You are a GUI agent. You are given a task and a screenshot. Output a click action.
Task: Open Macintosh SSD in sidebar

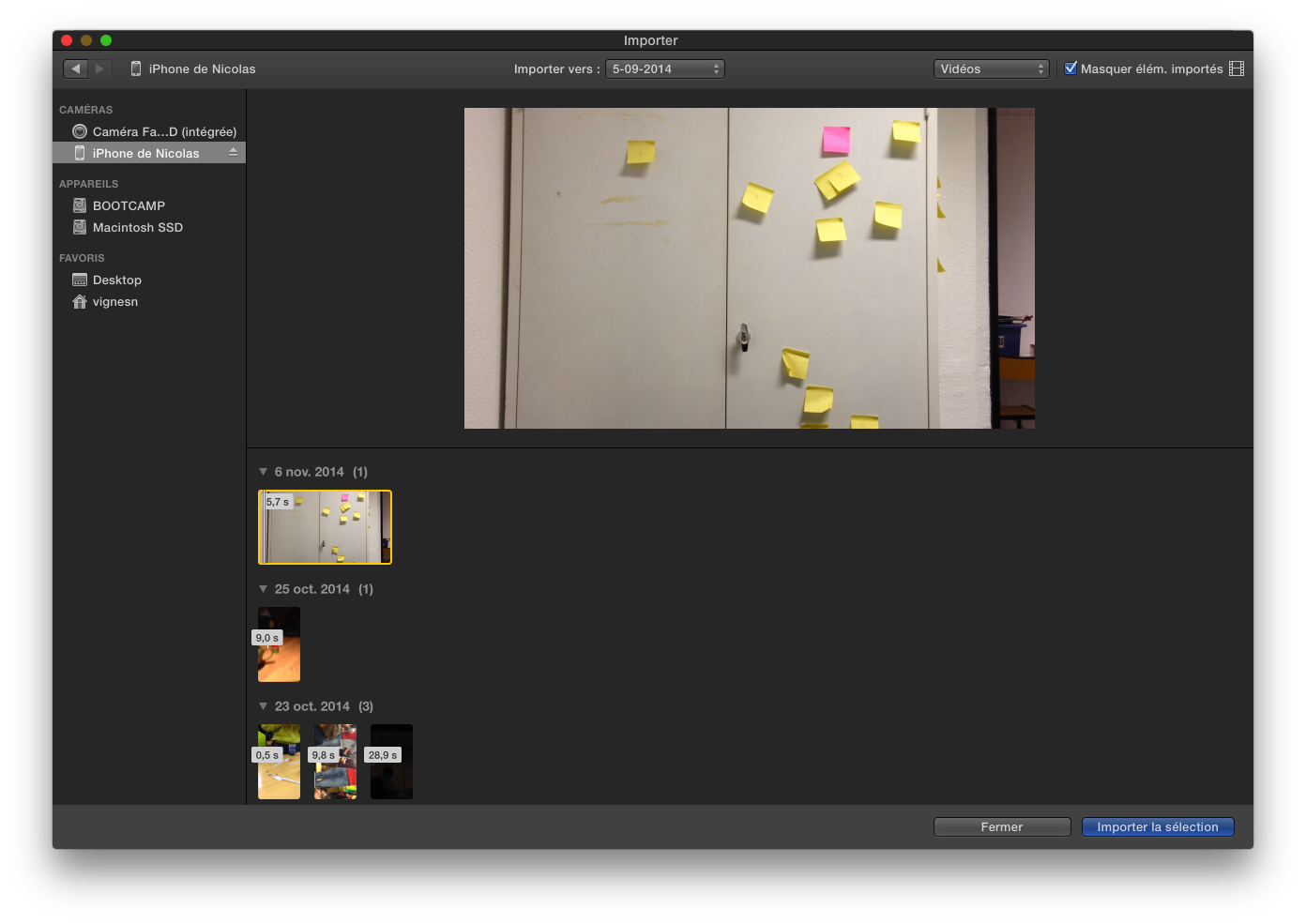point(149,227)
